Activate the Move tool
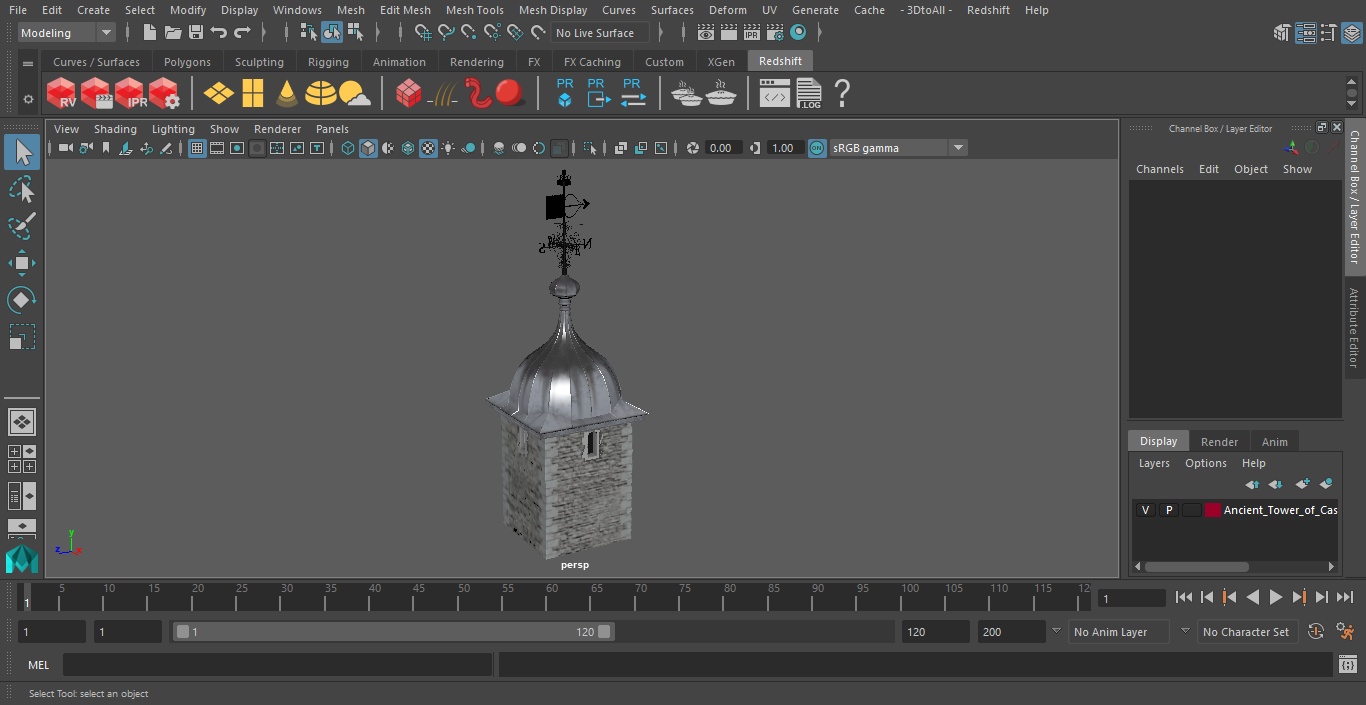The width and height of the screenshot is (1366, 705). [22, 263]
